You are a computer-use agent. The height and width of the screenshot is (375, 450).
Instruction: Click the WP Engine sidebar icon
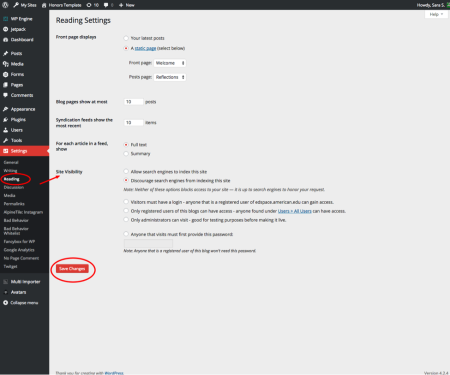5,19
